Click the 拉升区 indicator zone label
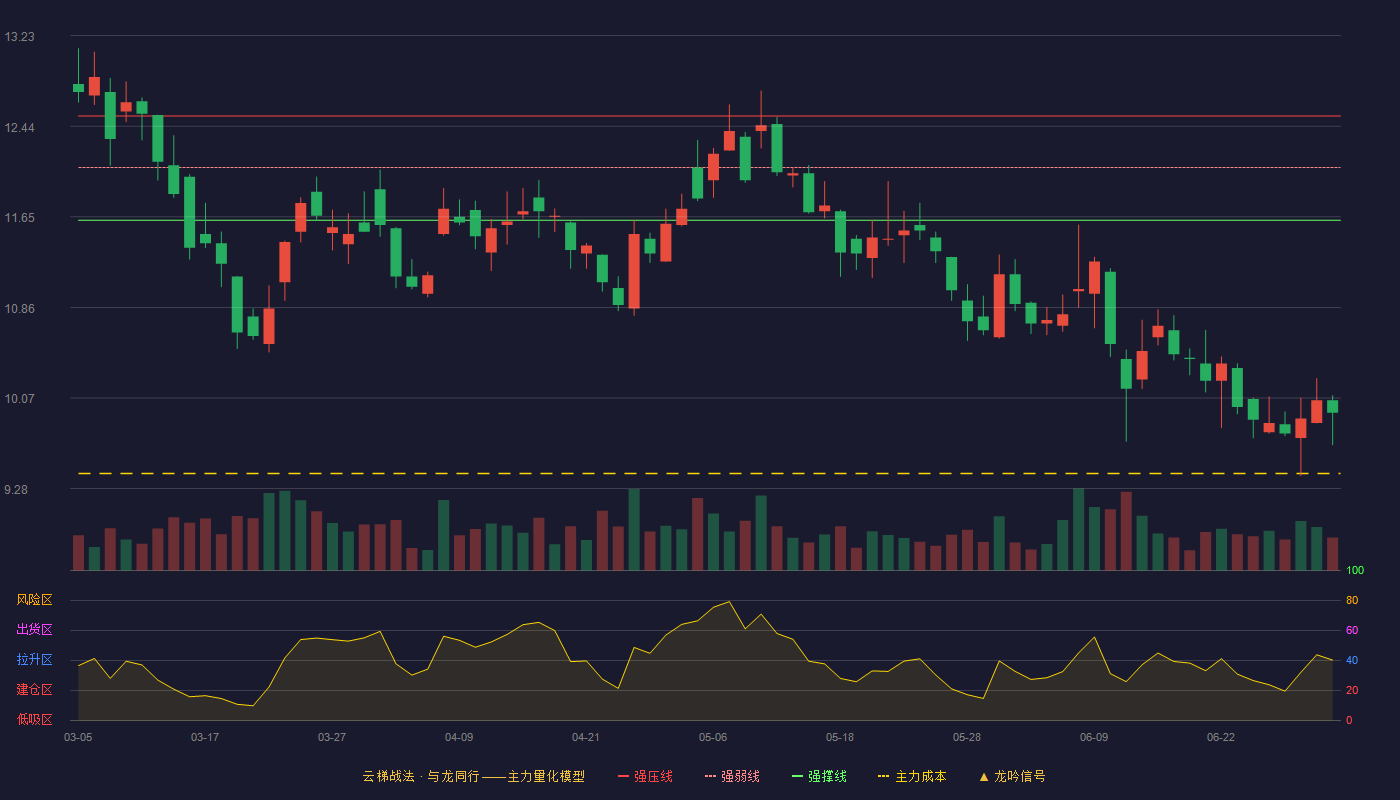 (x=34, y=660)
